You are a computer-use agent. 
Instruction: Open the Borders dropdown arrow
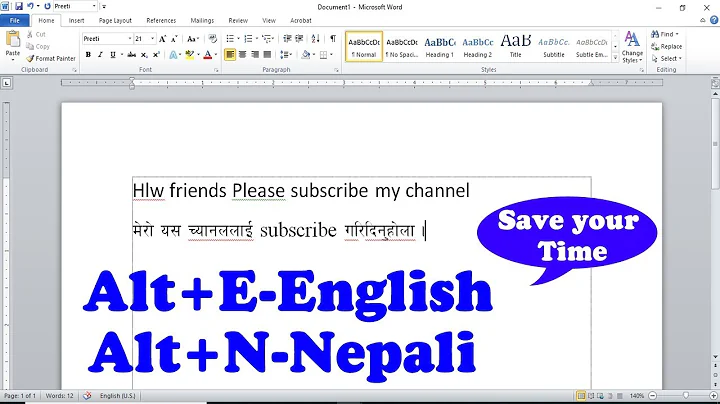point(331,55)
